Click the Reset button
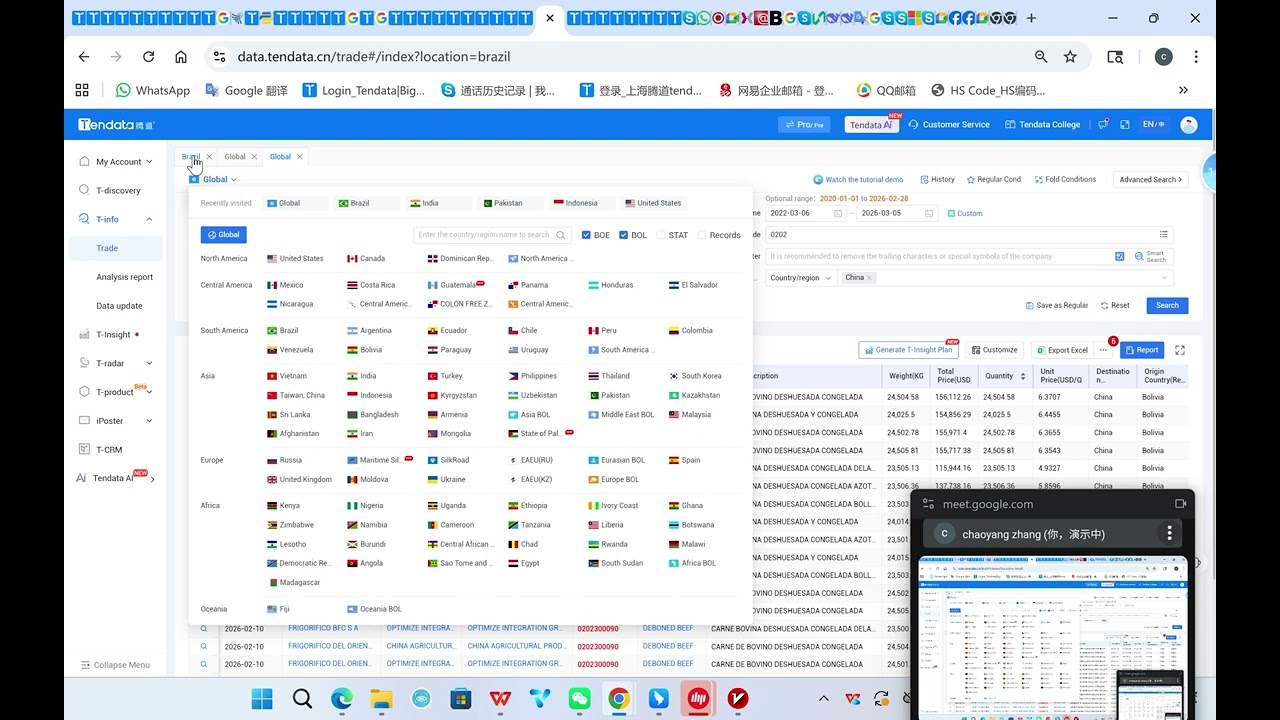Image resolution: width=1280 pixels, height=720 pixels. point(1115,305)
